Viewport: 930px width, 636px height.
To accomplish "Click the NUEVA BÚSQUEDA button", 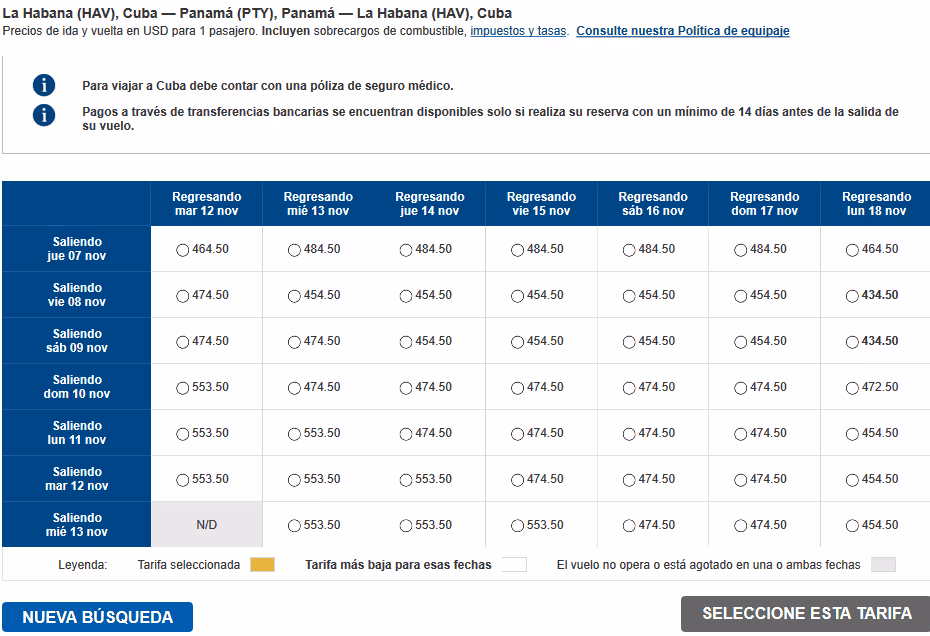I will tap(97, 617).
